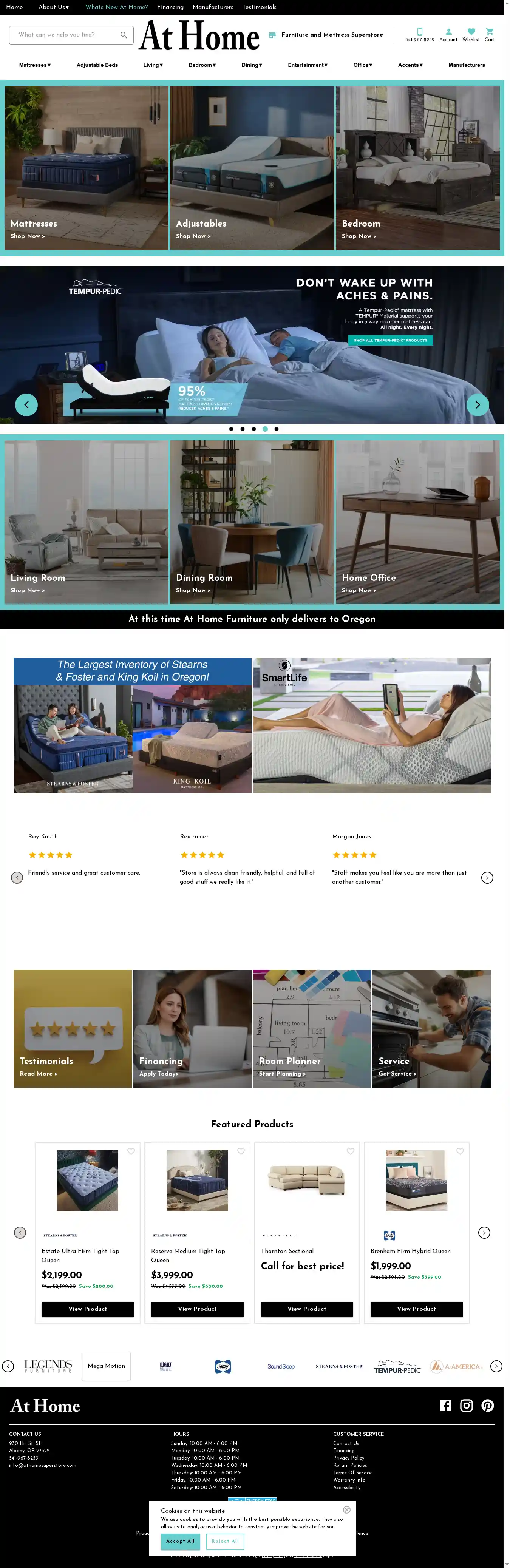
Task: Expand the Bedroom dropdown menu
Action: (202, 65)
